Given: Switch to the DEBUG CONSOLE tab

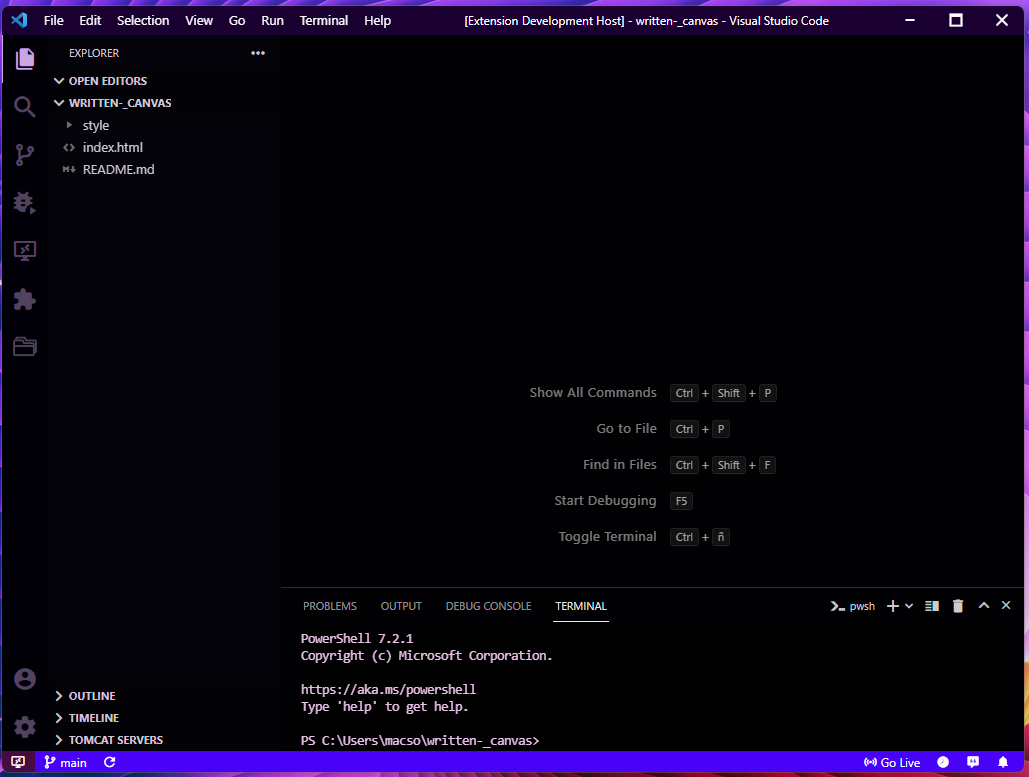Looking at the screenshot, I should [x=488, y=605].
